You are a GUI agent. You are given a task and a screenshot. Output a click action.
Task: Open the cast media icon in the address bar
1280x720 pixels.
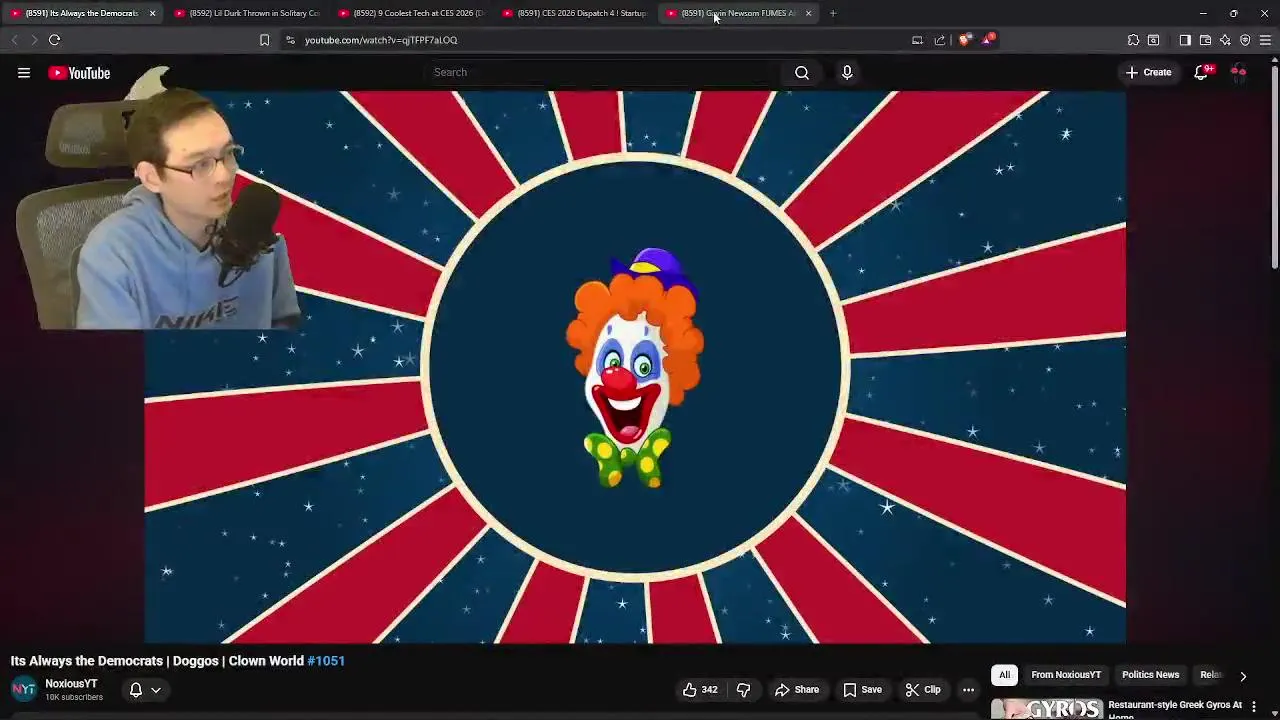[x=917, y=40]
